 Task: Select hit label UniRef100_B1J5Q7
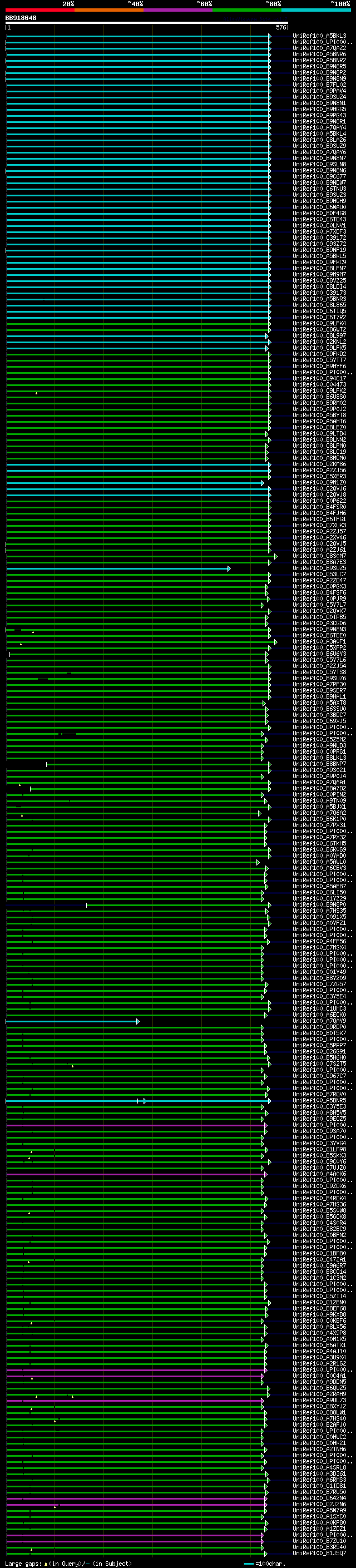click(319, 1554)
